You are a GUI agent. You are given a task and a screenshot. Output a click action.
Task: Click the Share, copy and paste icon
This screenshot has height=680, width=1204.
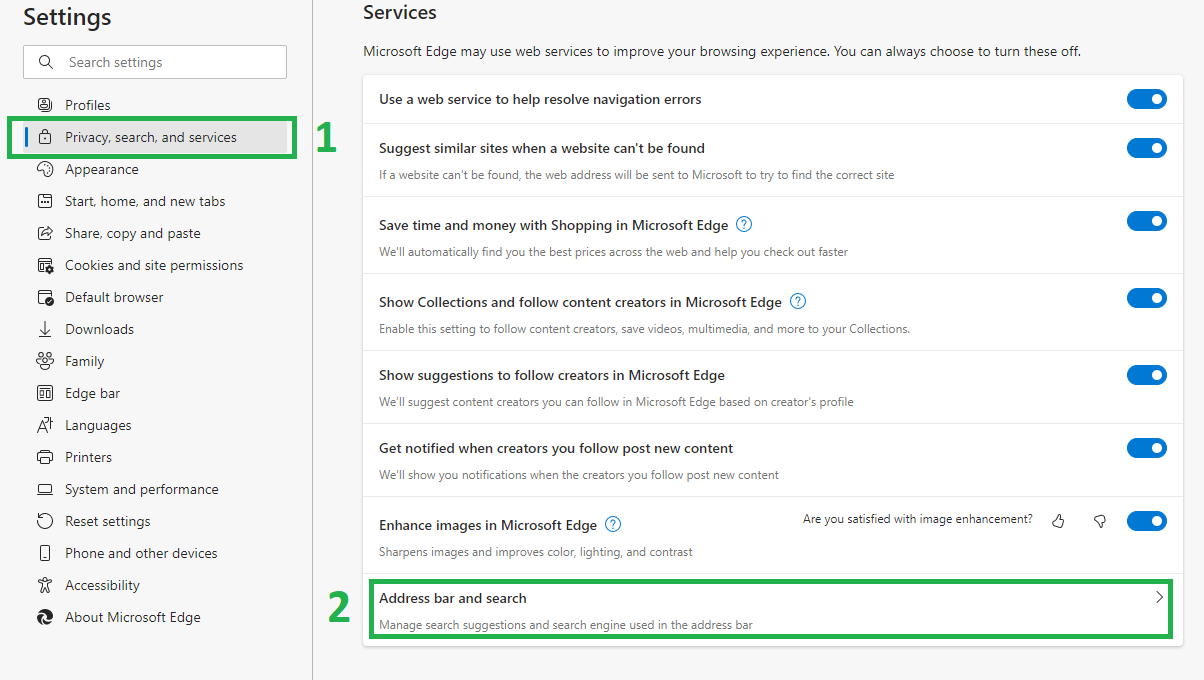click(45, 233)
